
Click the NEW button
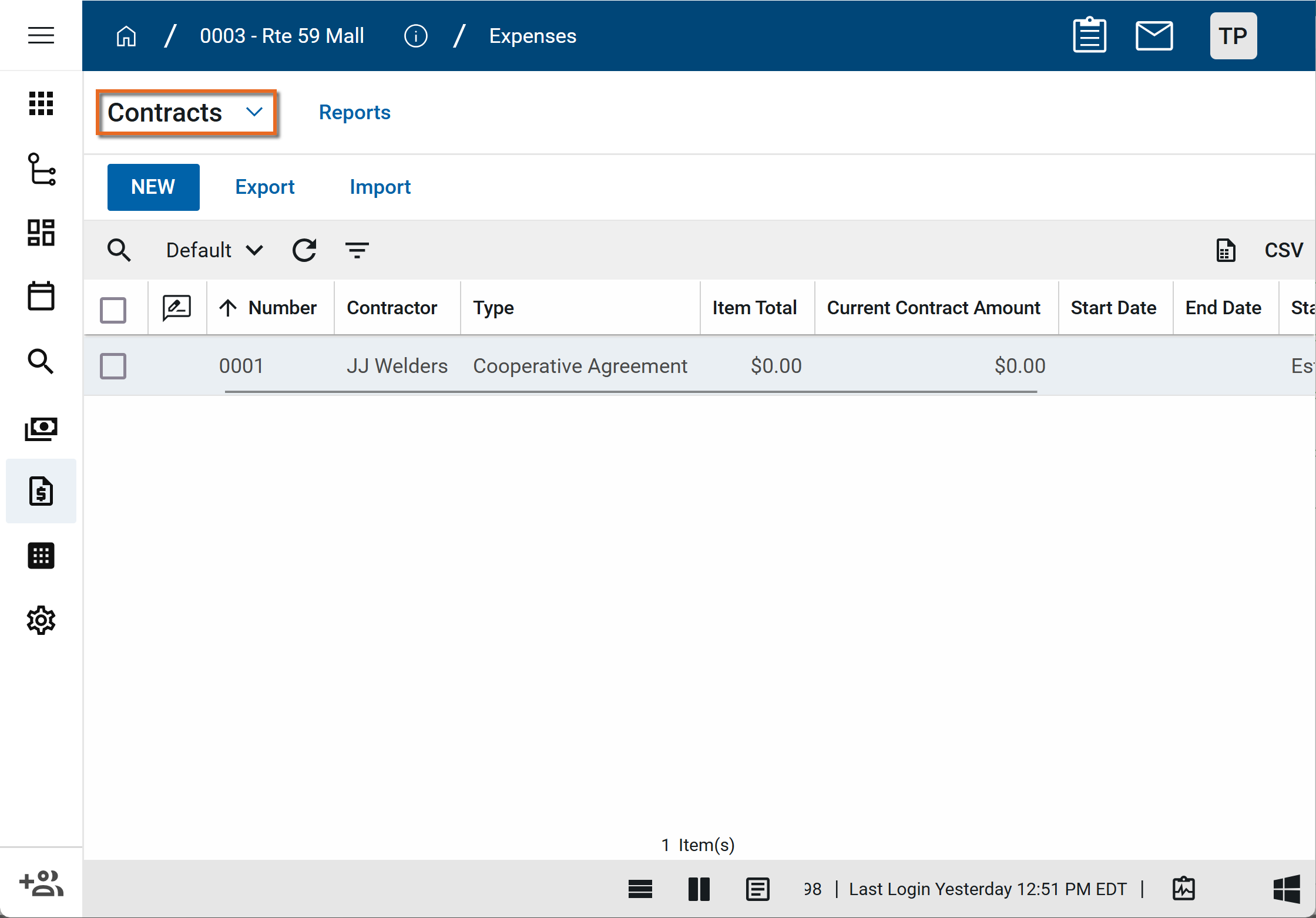coord(153,187)
